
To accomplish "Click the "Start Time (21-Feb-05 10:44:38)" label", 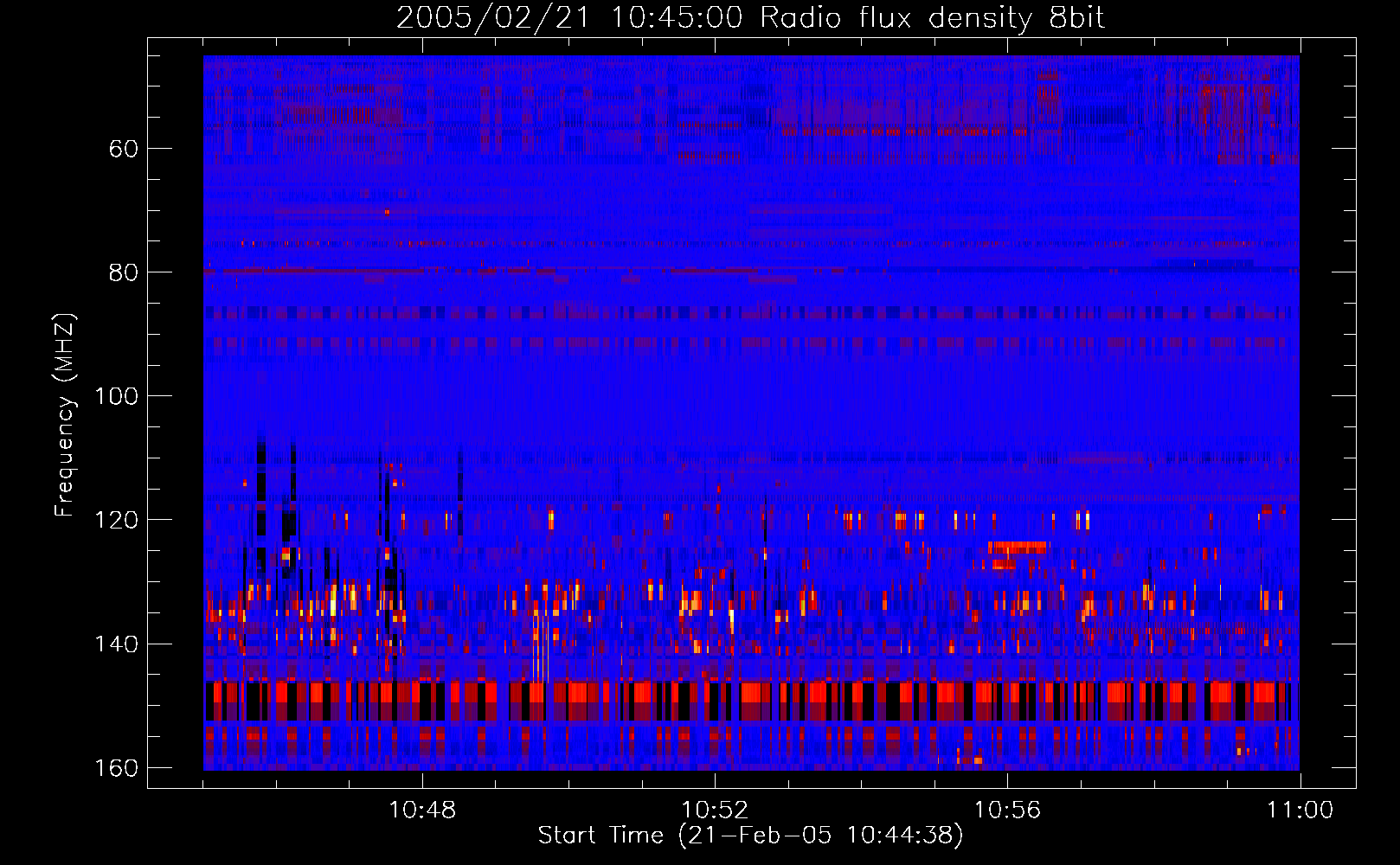I will 750,836.
